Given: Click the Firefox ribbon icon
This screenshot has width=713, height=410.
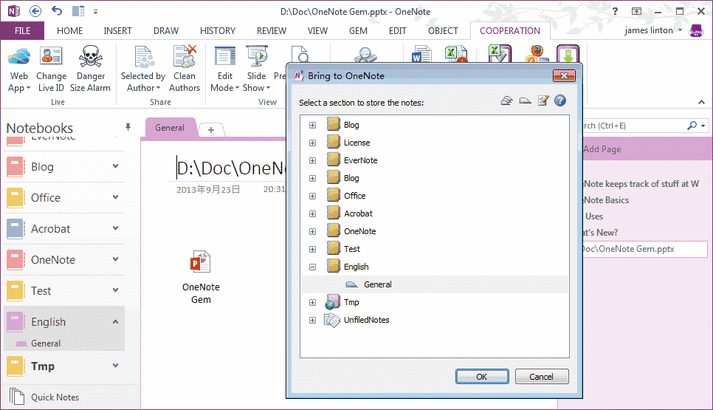Looking at the screenshot, I should (536, 54).
